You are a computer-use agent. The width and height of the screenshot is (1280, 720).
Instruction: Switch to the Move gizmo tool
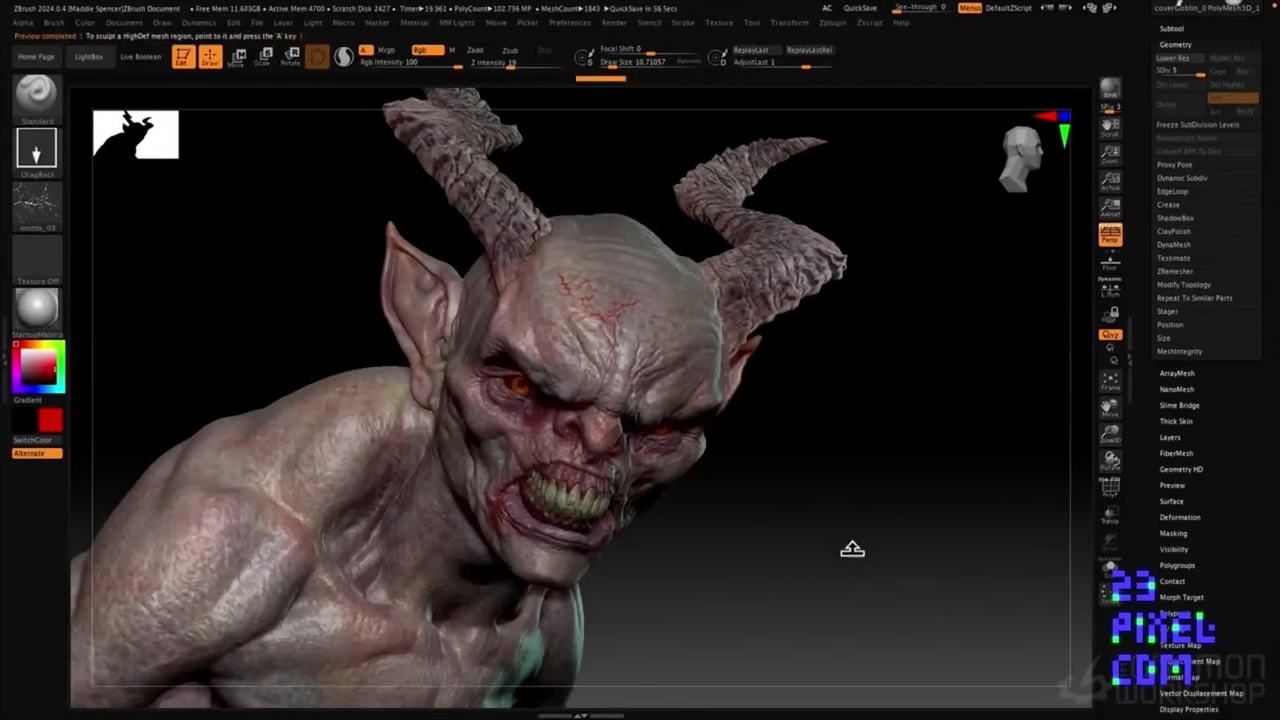237,57
